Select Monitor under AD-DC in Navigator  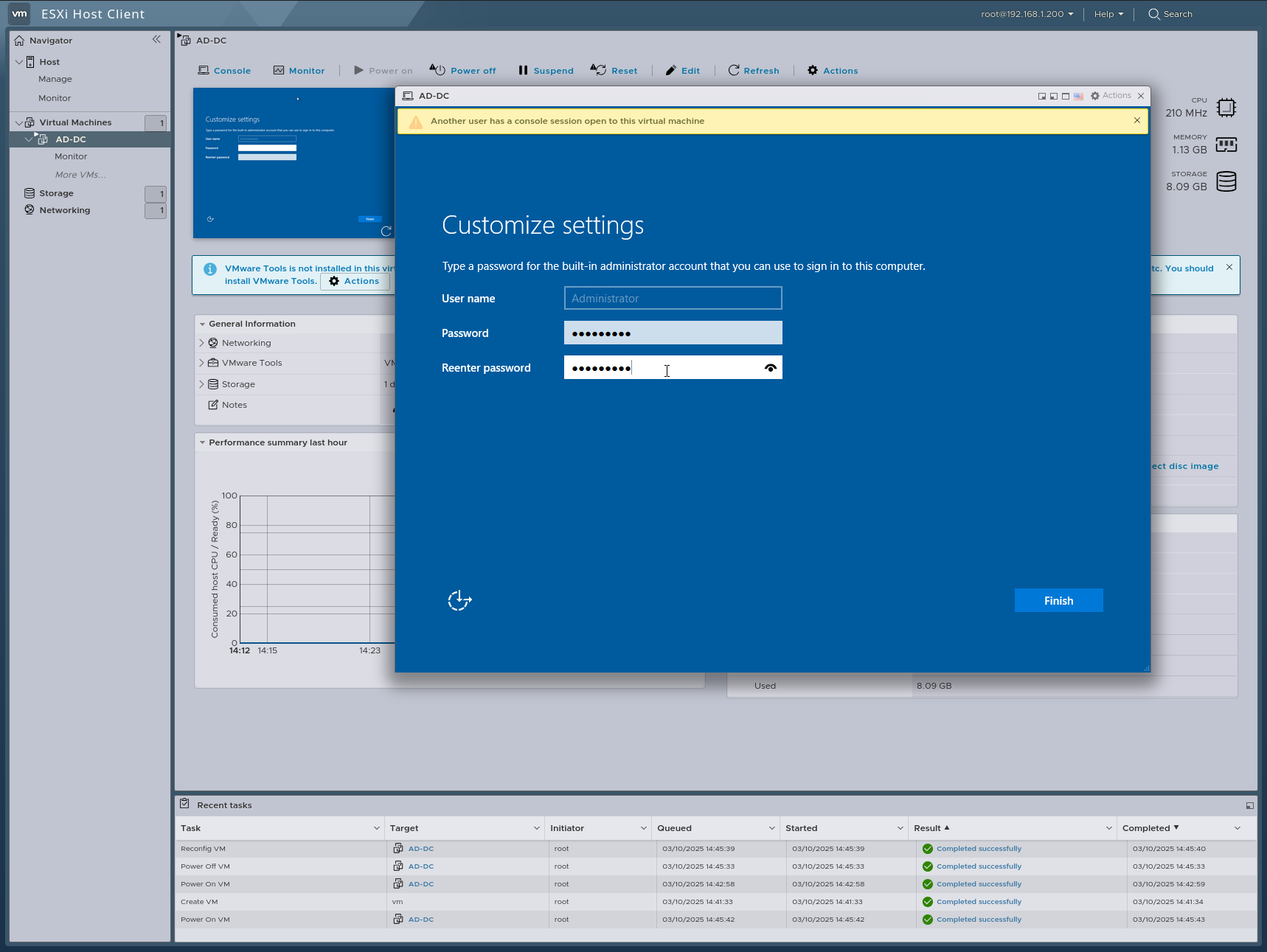click(71, 156)
